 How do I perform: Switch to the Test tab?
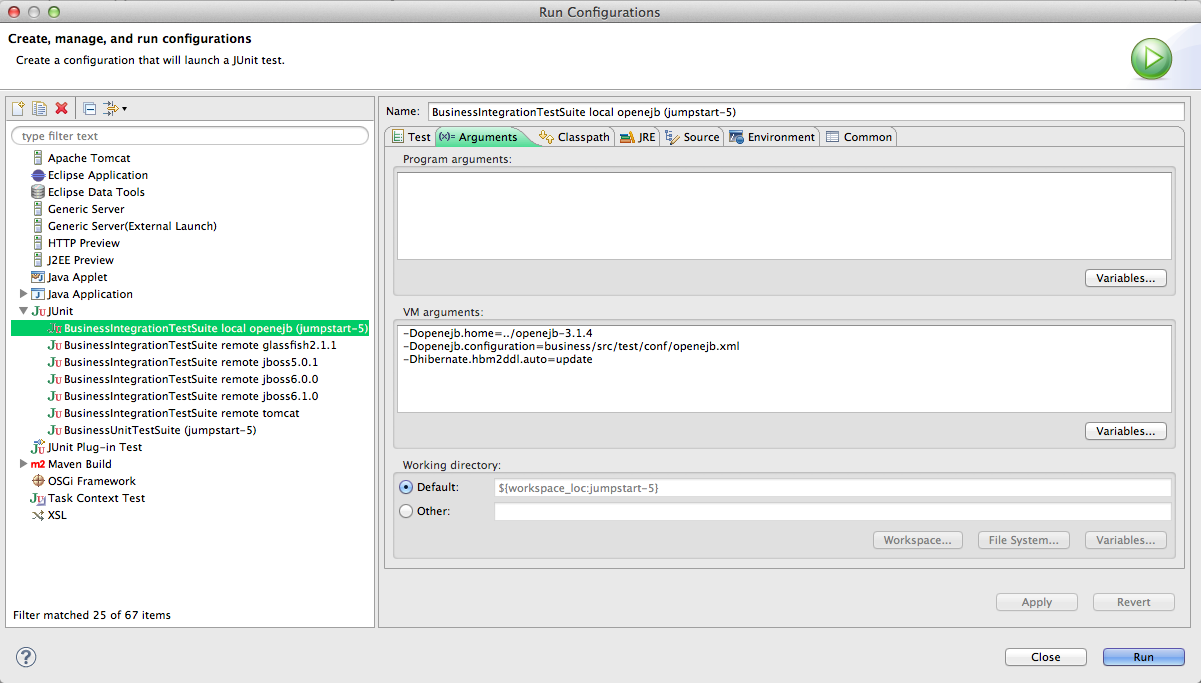(x=410, y=137)
